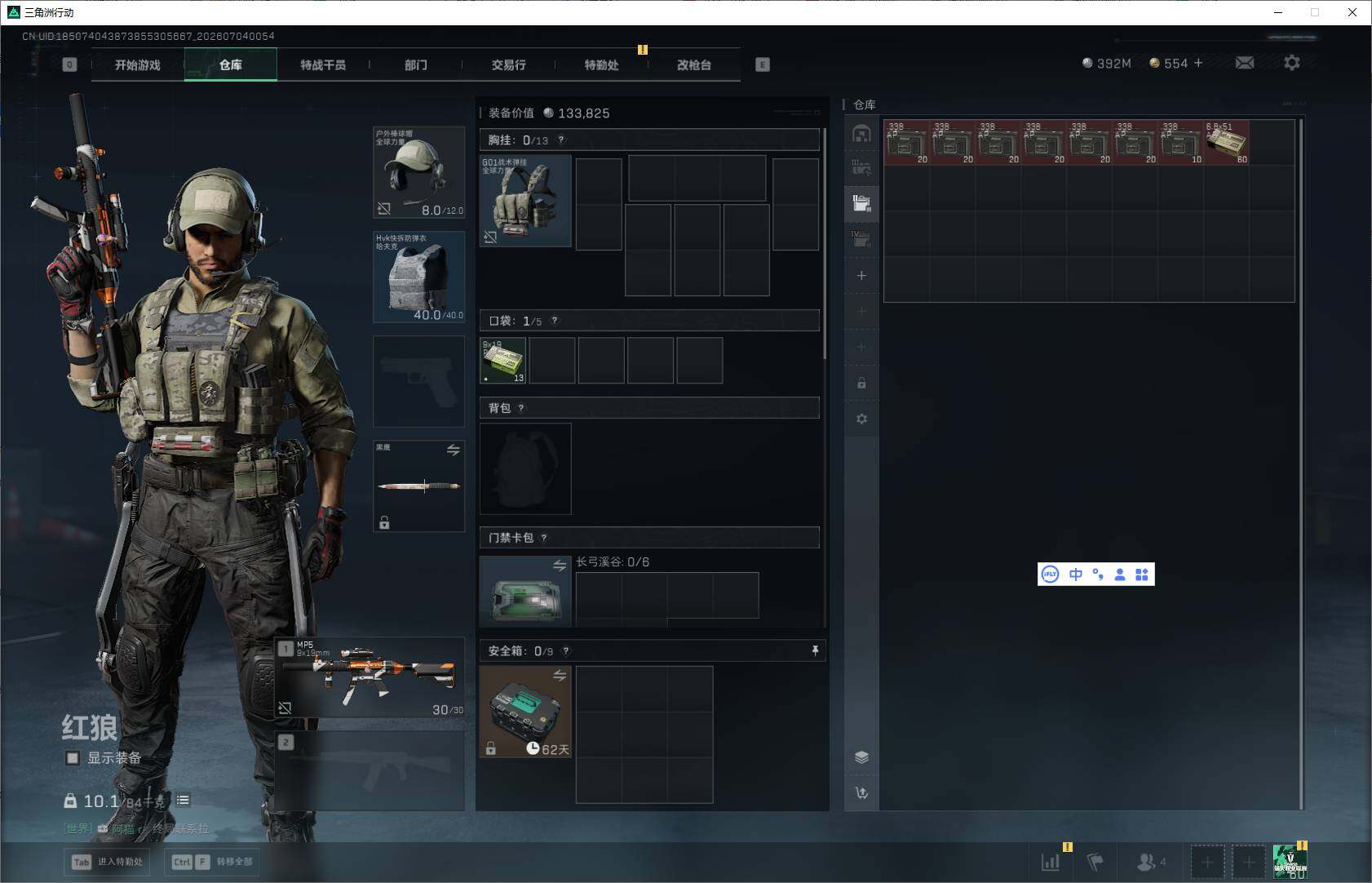Click the 装备价值 133,825 label
1372x883 pixels.
(x=549, y=113)
